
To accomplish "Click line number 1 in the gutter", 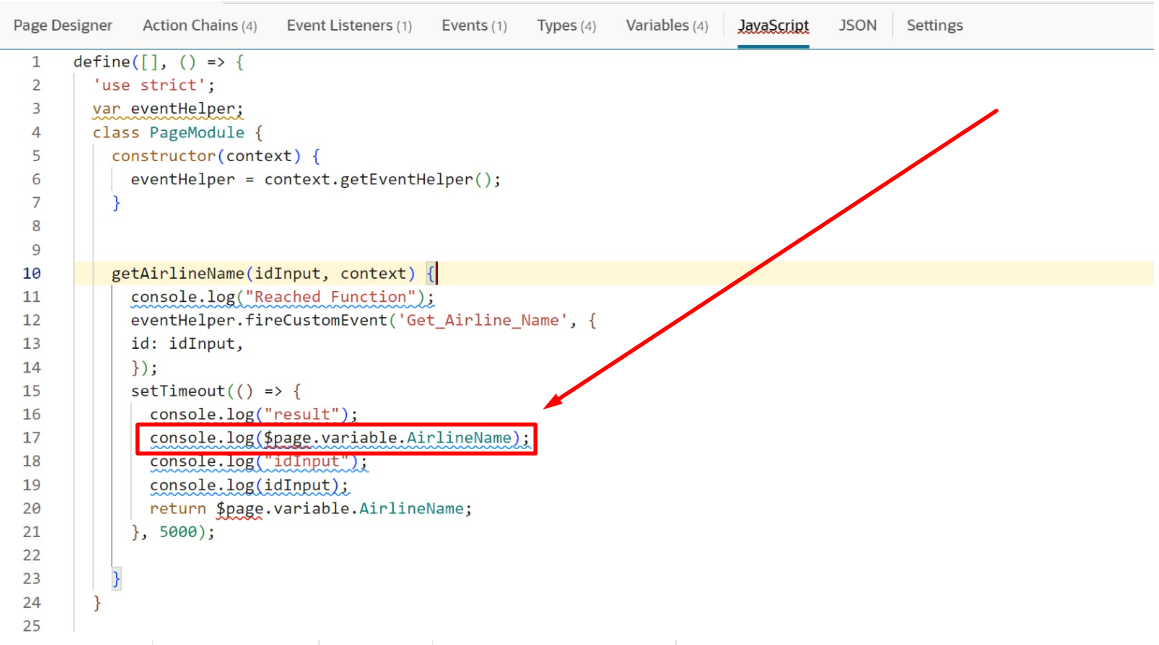I will pos(36,62).
